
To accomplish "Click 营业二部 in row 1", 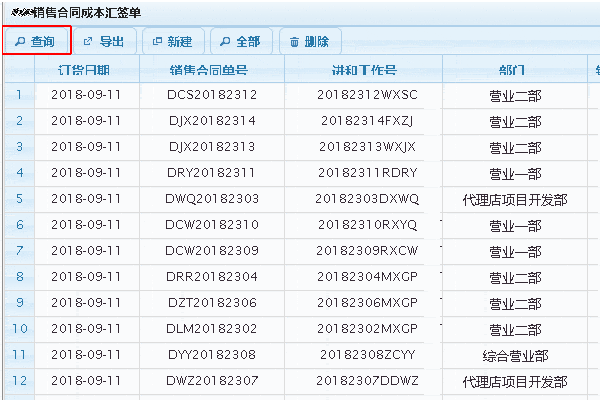I will (515, 96).
